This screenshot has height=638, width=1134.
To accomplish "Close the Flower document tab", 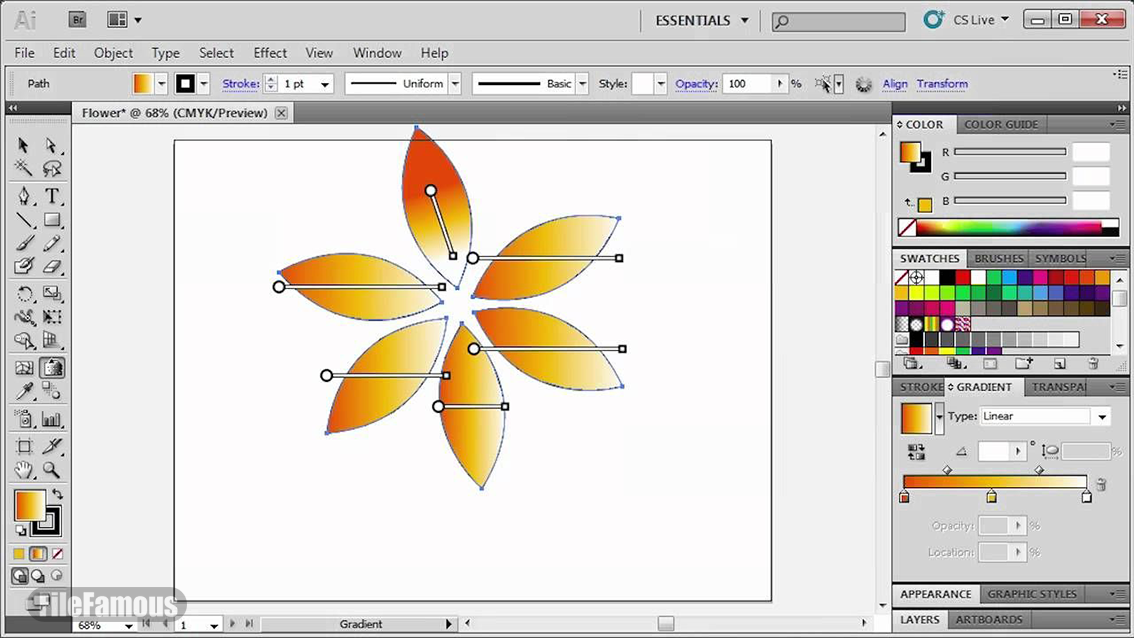I will [281, 113].
